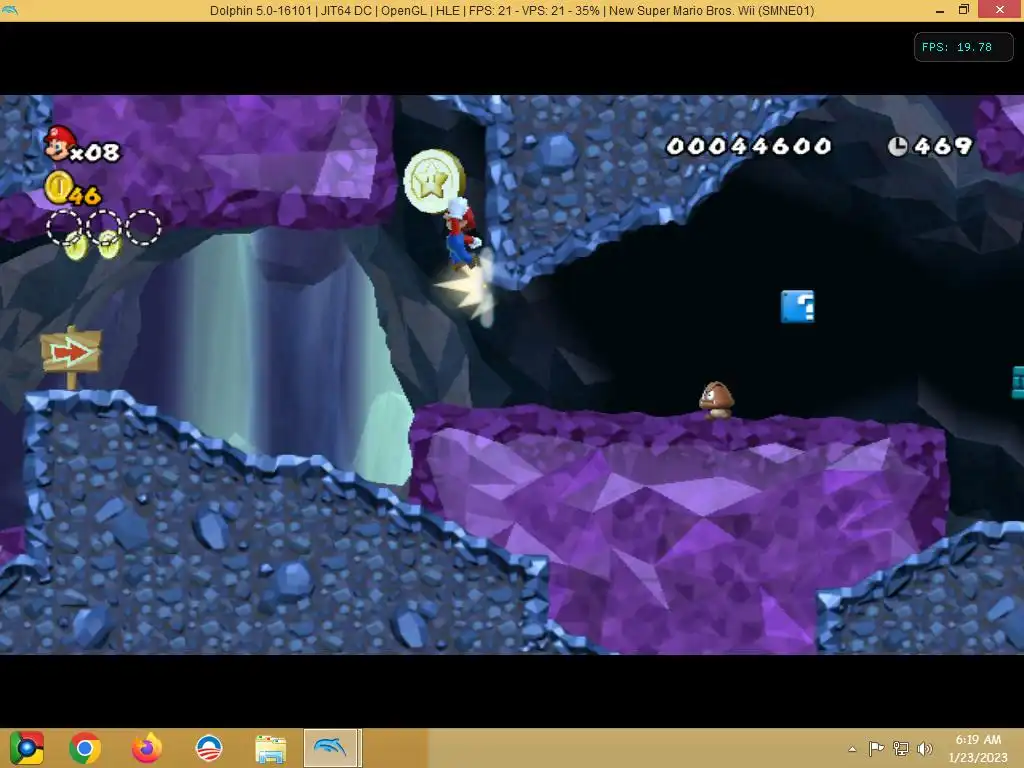Open the network tray icon
The width and height of the screenshot is (1024, 768).
(901, 748)
